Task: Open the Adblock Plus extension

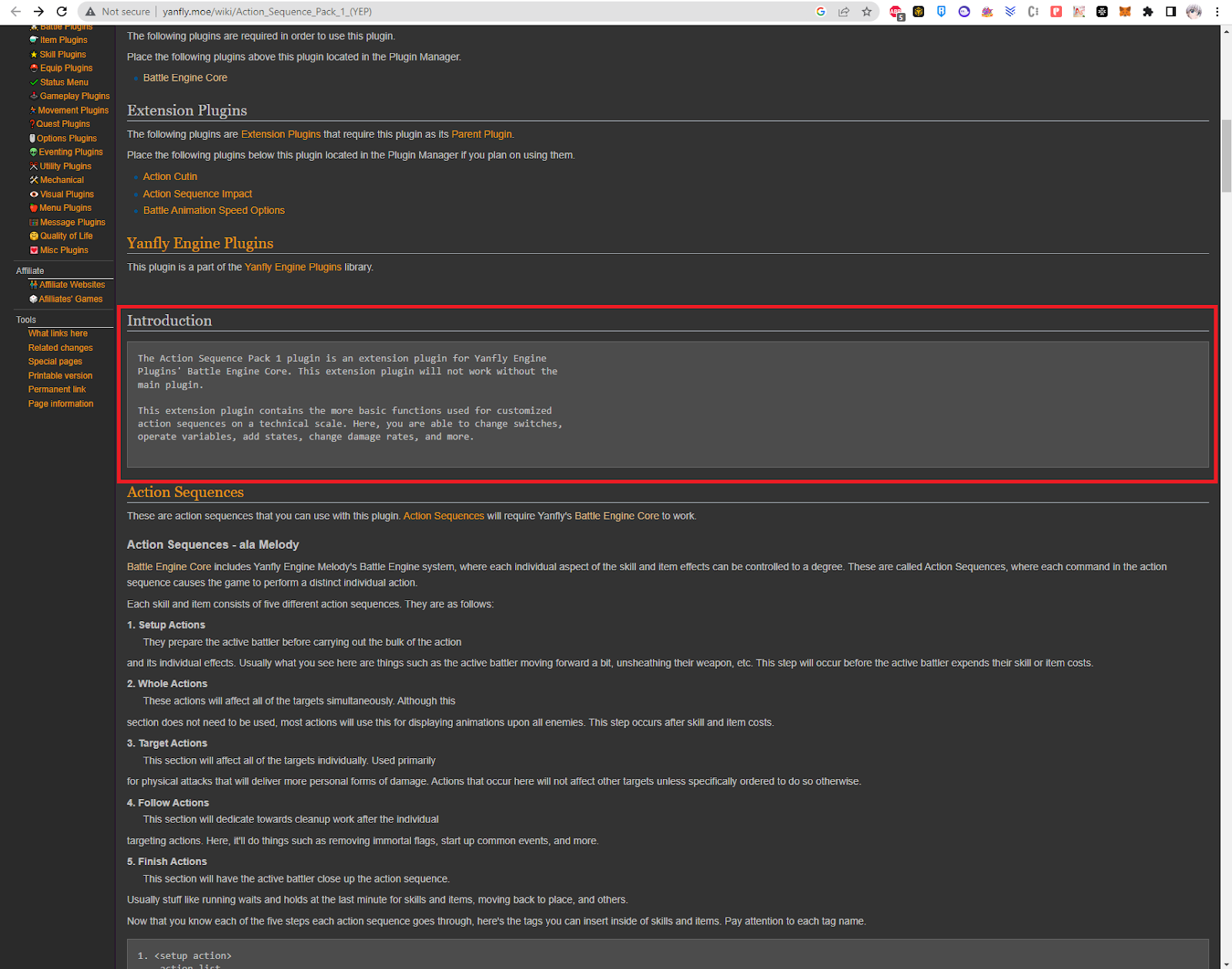Action: point(896,12)
